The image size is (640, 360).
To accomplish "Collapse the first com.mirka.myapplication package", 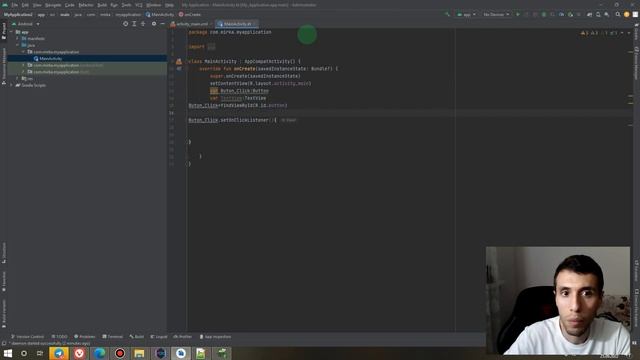I will coord(24,52).
